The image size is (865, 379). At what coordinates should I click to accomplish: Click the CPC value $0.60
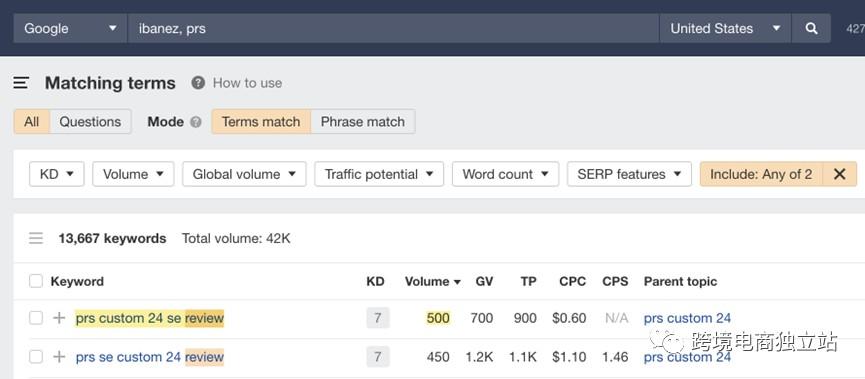click(x=569, y=318)
